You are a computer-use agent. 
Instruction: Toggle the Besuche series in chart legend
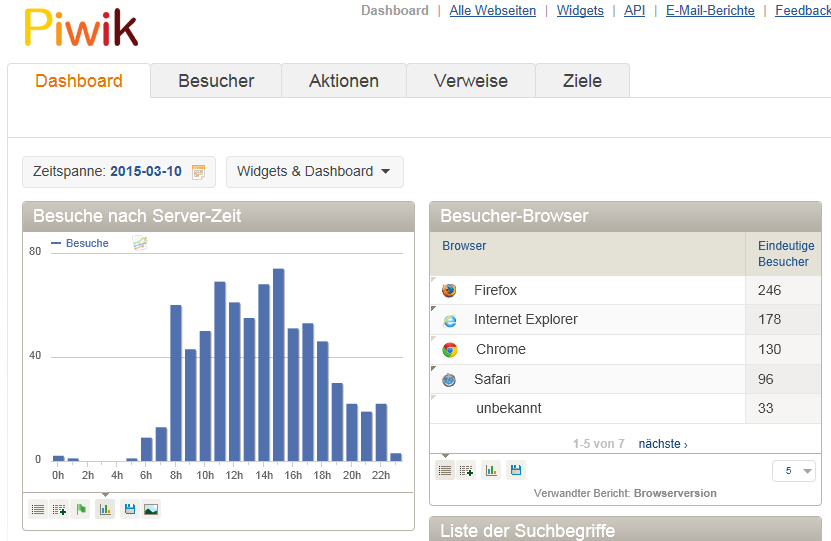80,243
